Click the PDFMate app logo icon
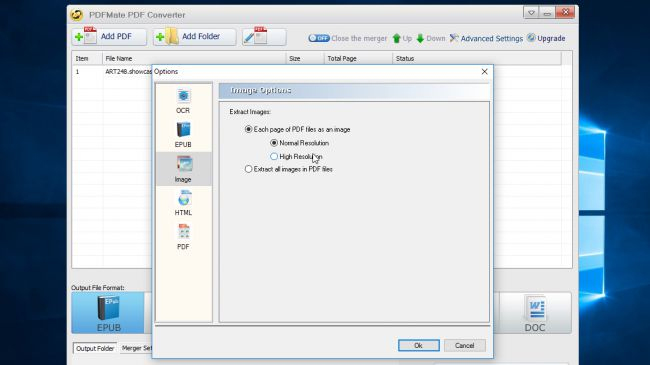This screenshot has height=365, width=650. click(x=77, y=15)
